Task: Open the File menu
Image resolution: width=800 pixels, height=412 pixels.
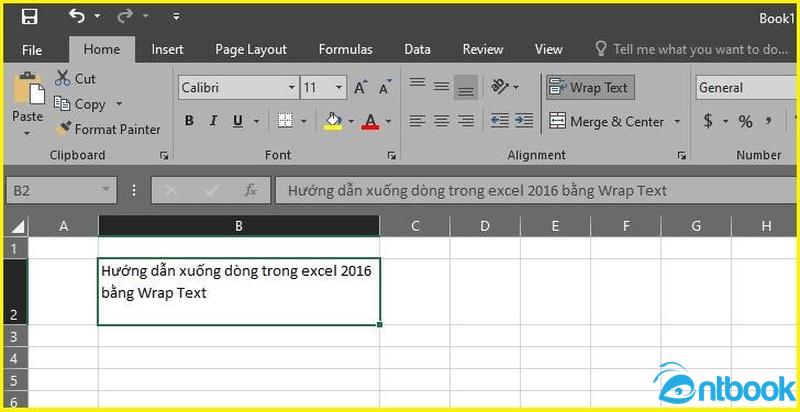Action: (32, 50)
